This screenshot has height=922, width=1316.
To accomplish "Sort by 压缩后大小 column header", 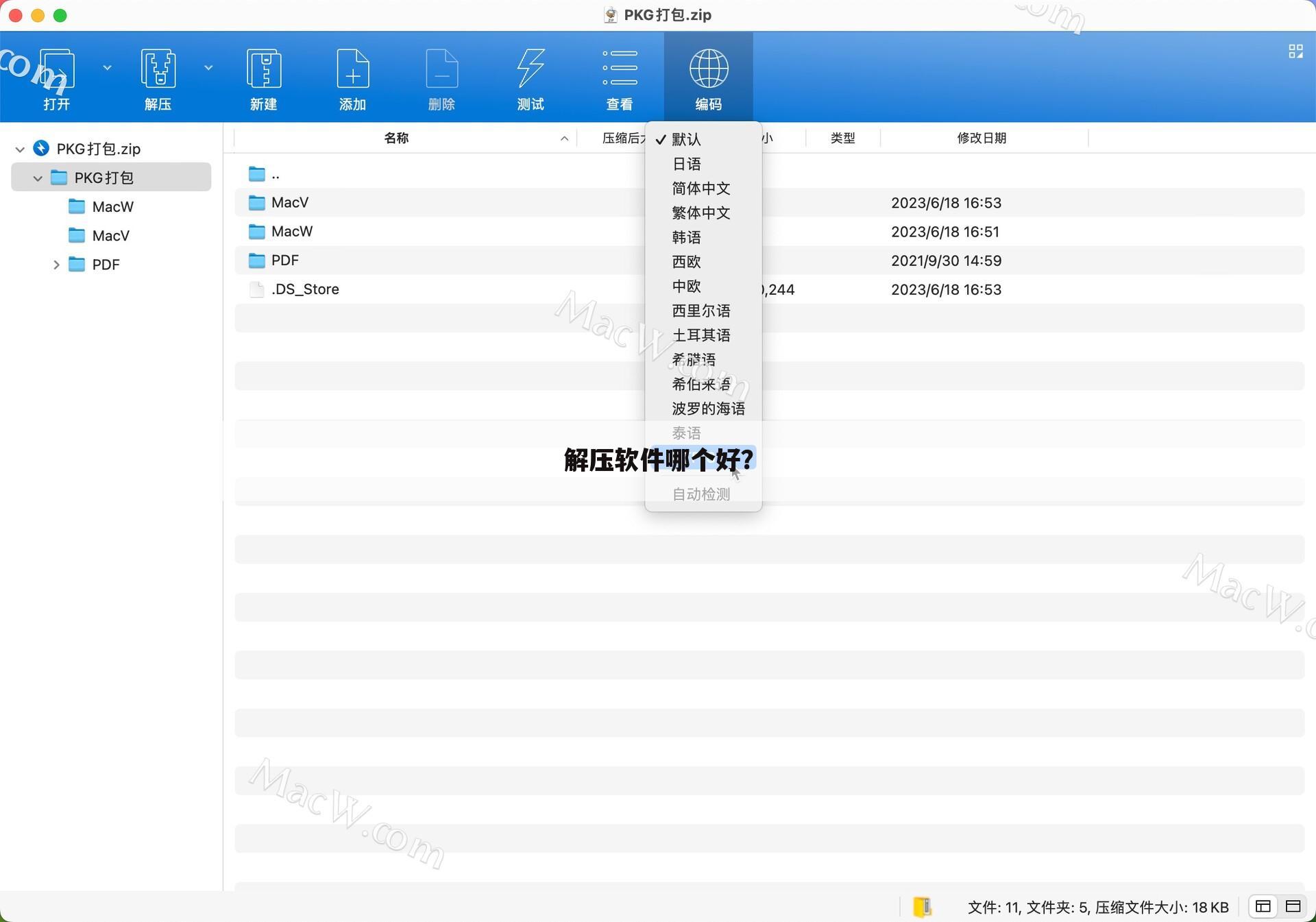I will [x=622, y=138].
